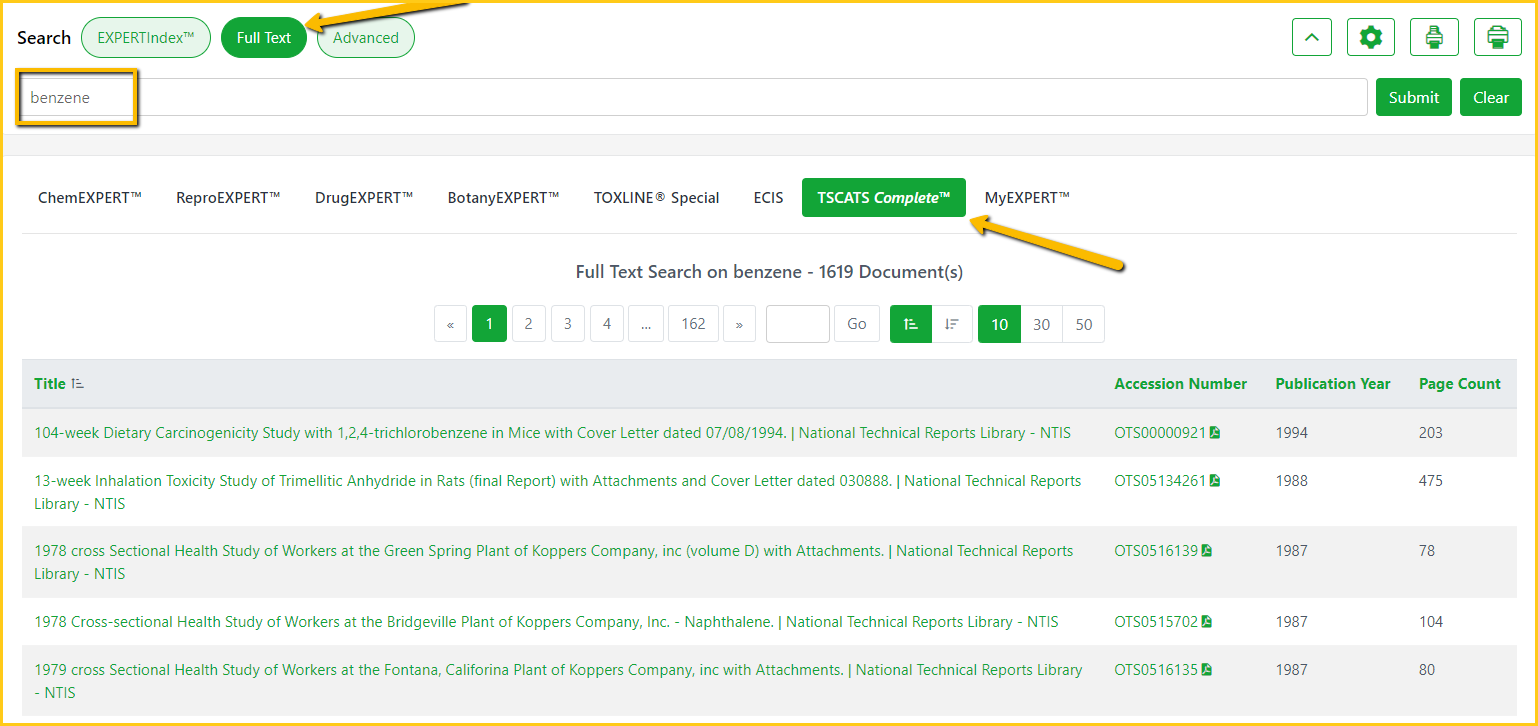Click the sort icon beside the Title header

[78, 384]
